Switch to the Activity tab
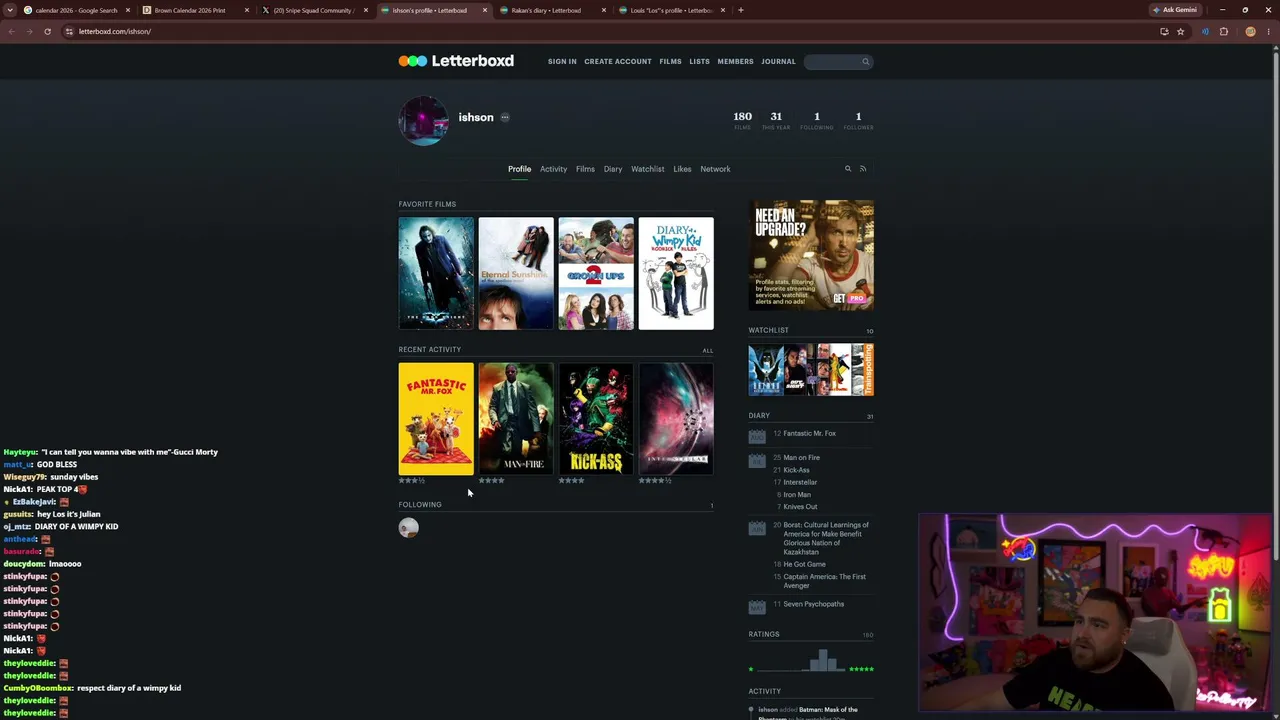Screen dimensions: 1280x720 [x=553, y=169]
